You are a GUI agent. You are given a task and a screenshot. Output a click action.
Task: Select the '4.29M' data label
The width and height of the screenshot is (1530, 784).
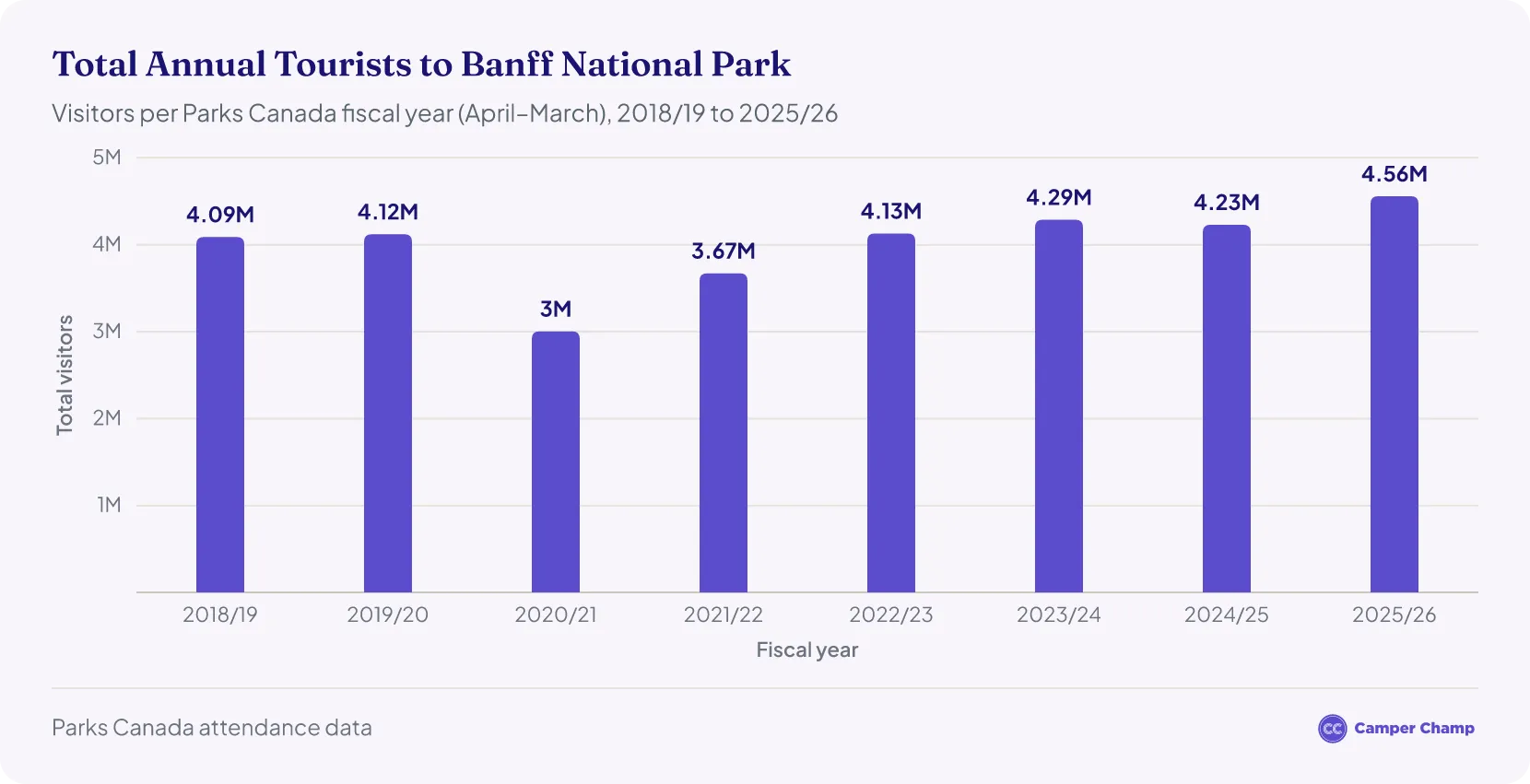[1059, 197]
